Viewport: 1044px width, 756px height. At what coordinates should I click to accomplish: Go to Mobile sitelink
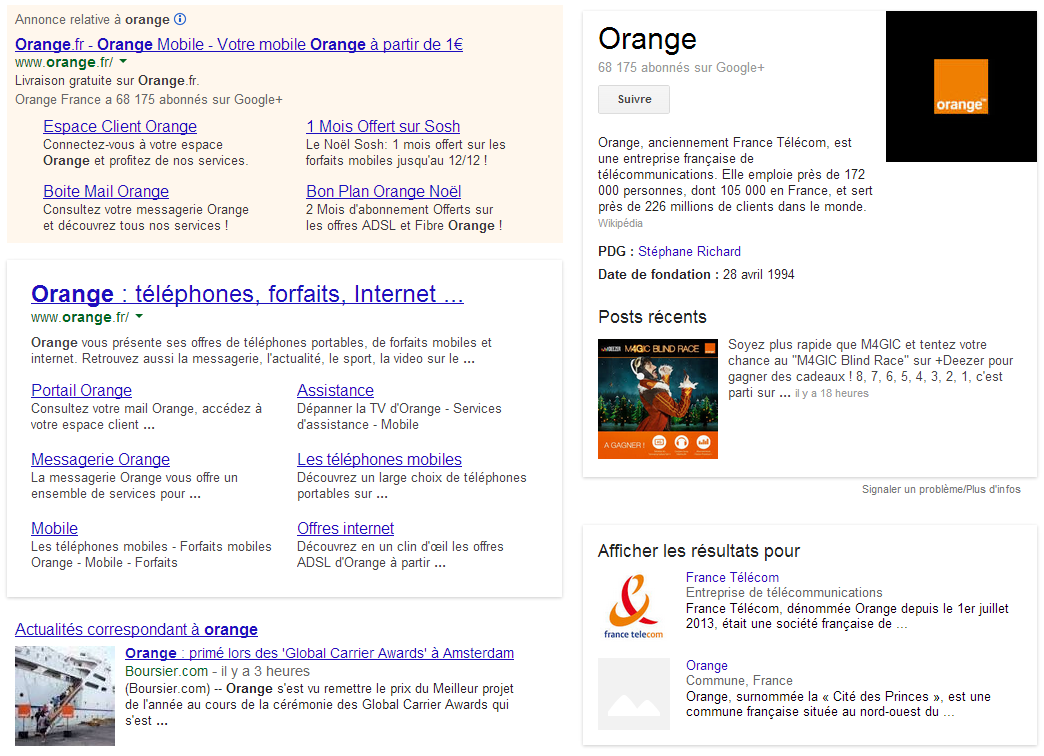(x=54, y=528)
